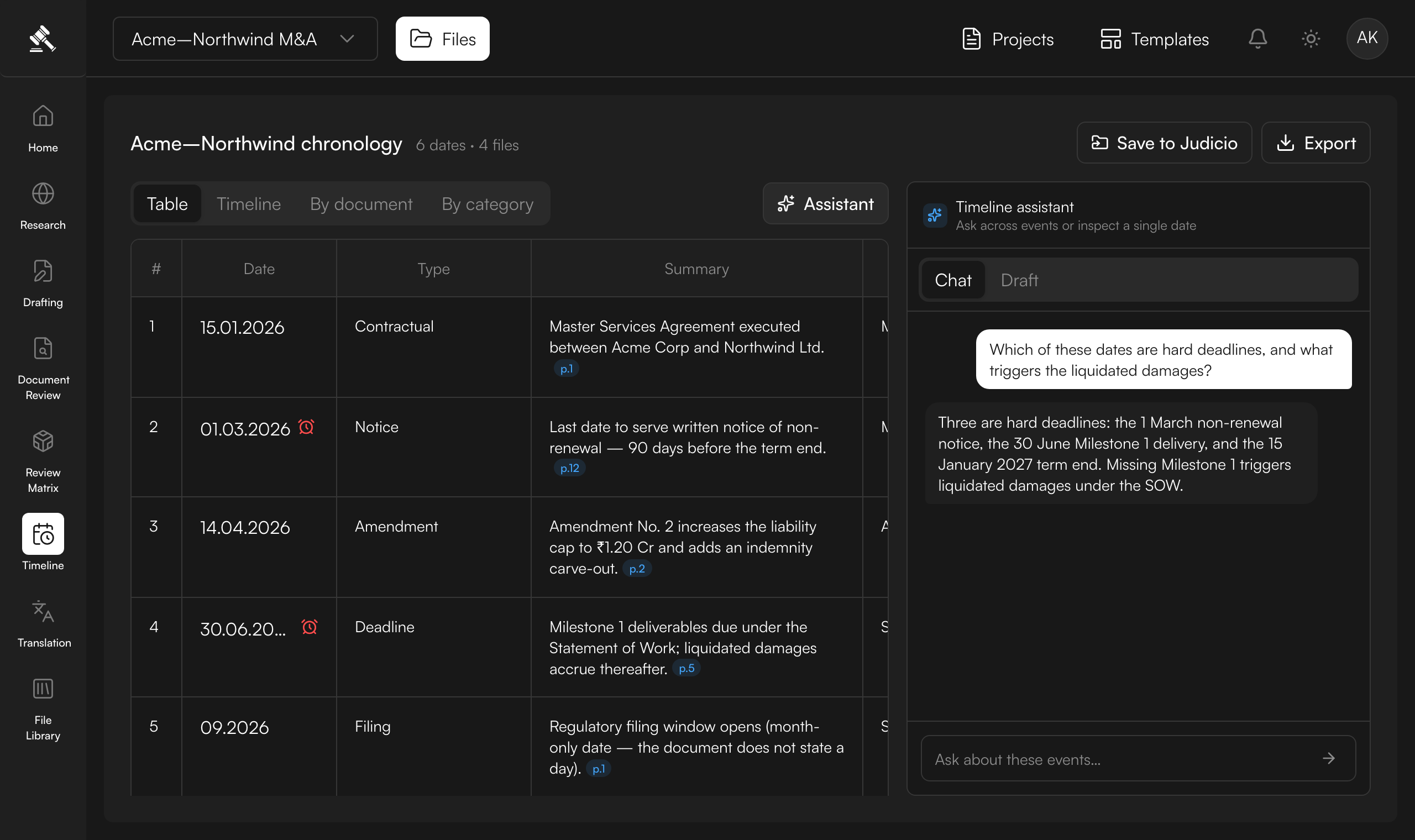Switch to the Draft tab in assistant
The image size is (1415, 840).
click(1019, 280)
